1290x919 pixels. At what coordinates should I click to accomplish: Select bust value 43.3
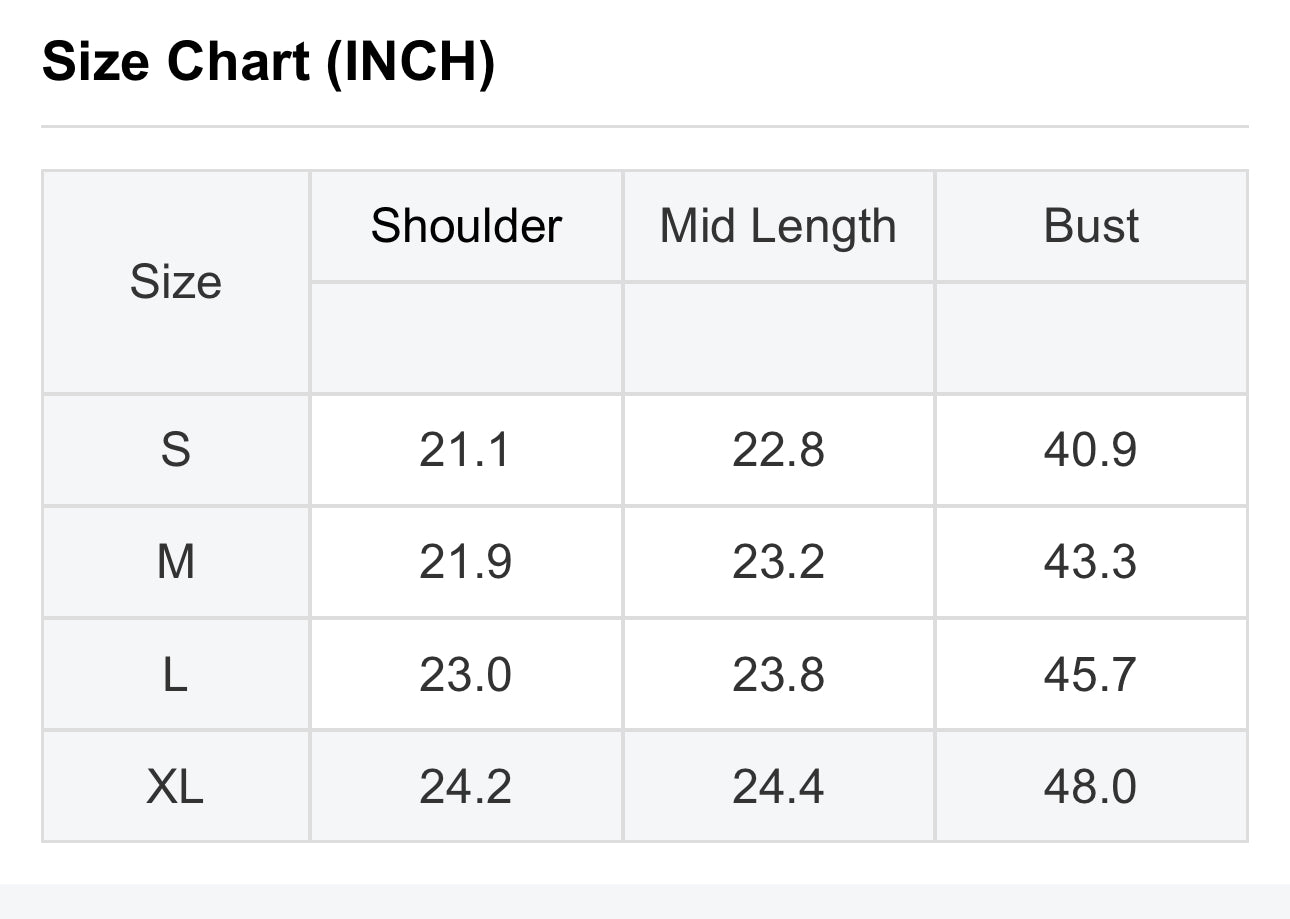[x=1091, y=562]
